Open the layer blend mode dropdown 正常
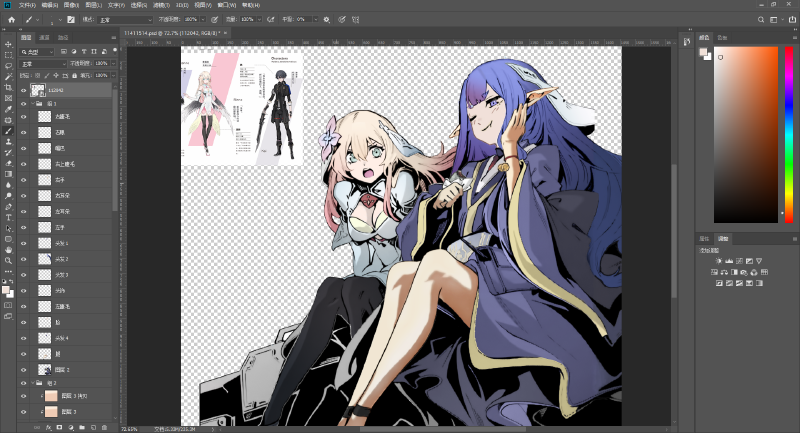This screenshot has height=433, width=800. [x=42, y=62]
